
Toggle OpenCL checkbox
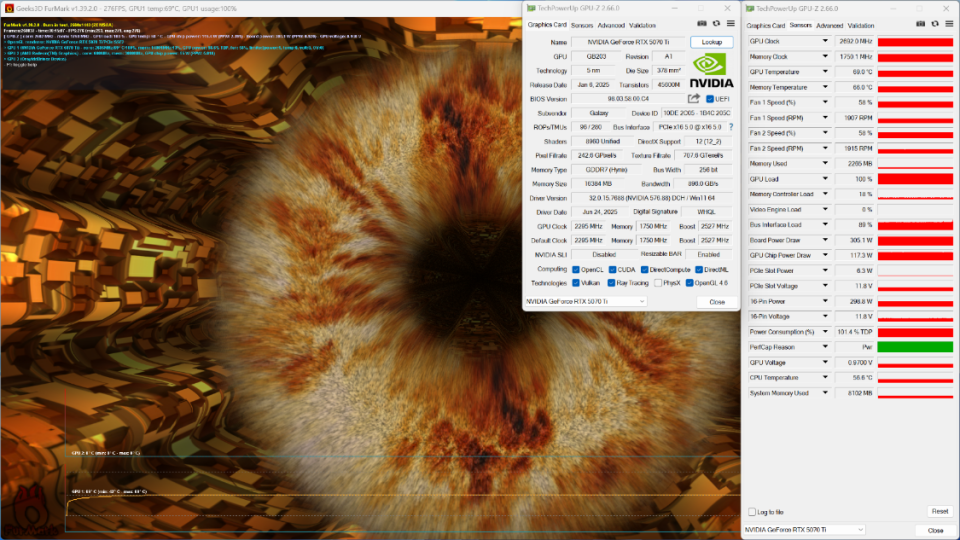tap(576, 269)
